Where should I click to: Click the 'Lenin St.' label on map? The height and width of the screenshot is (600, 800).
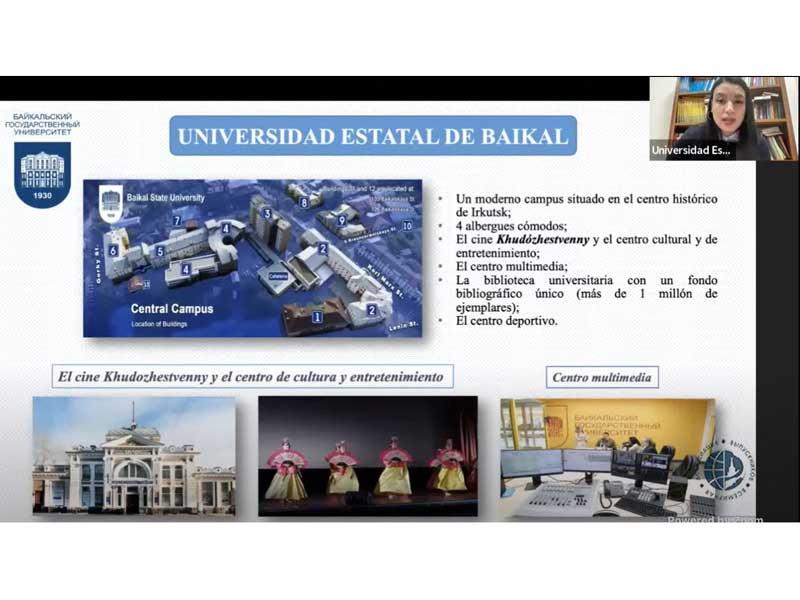click(404, 326)
